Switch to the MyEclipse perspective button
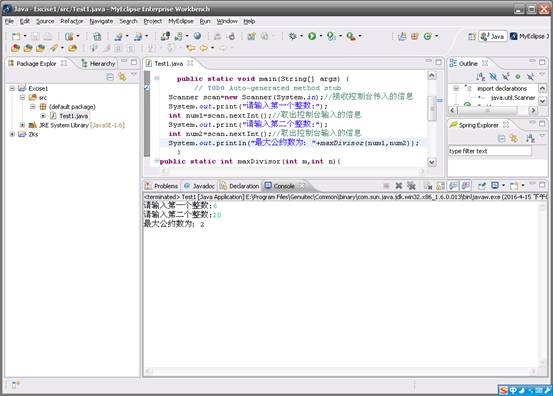This screenshot has height=396, width=553. tap(529, 36)
